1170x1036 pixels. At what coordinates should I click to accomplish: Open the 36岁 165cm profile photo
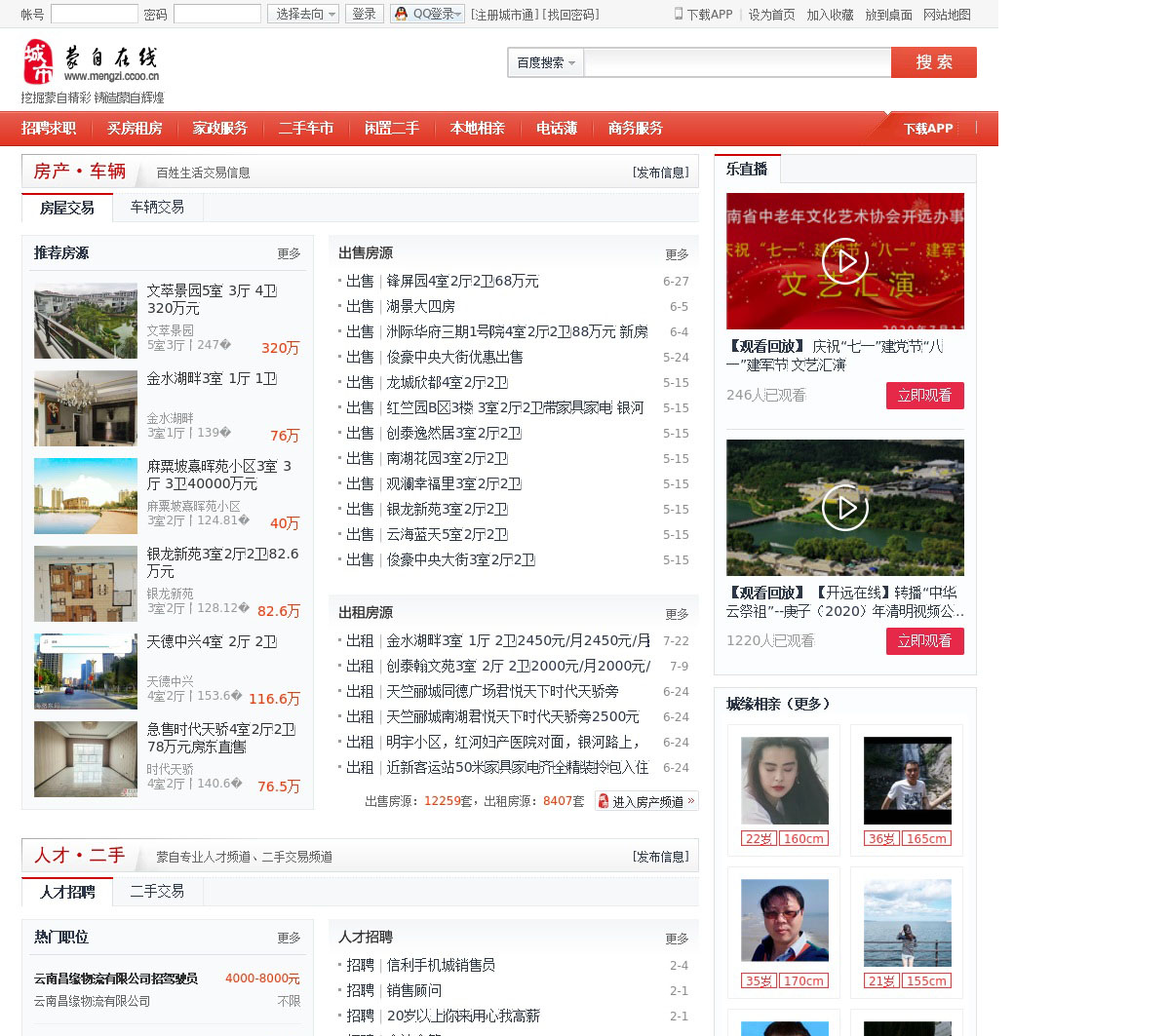click(x=908, y=781)
